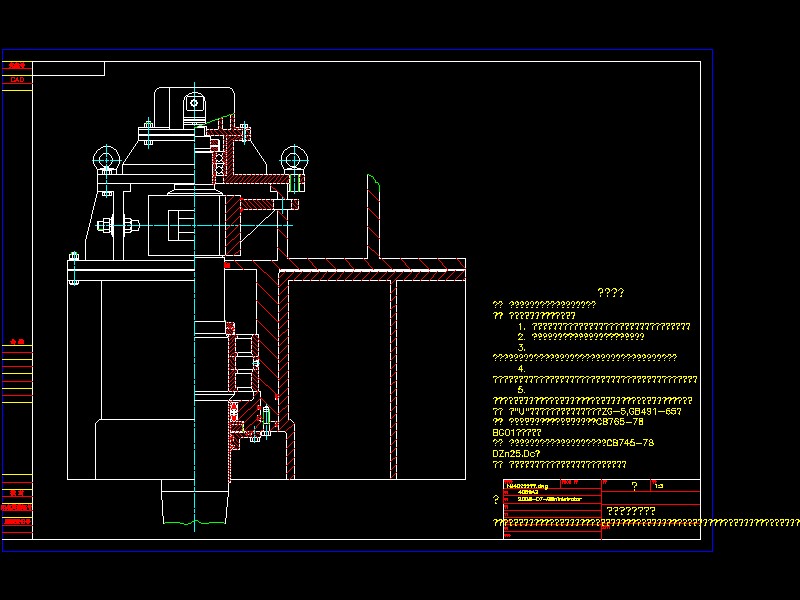This screenshot has width=800, height=600.
Task: Click the green break line at shaft bottom
Action: coord(195,522)
